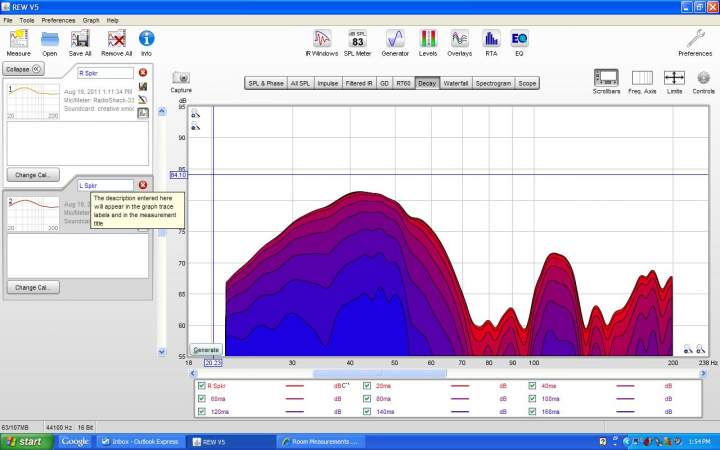This screenshot has height=450, width=720.
Task: Click the notes icon on R Spkr panel
Action: click(143, 100)
